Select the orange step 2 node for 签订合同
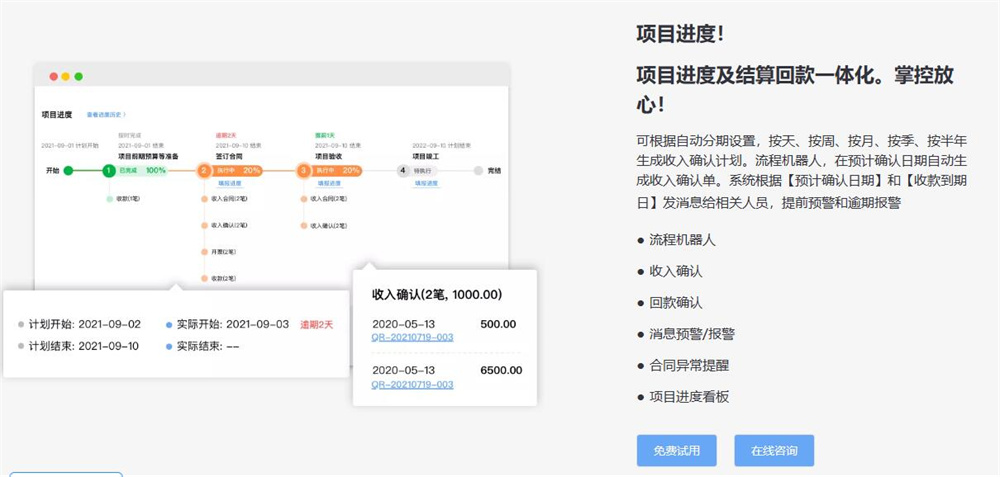Image resolution: width=1000 pixels, height=477 pixels. (x=204, y=171)
